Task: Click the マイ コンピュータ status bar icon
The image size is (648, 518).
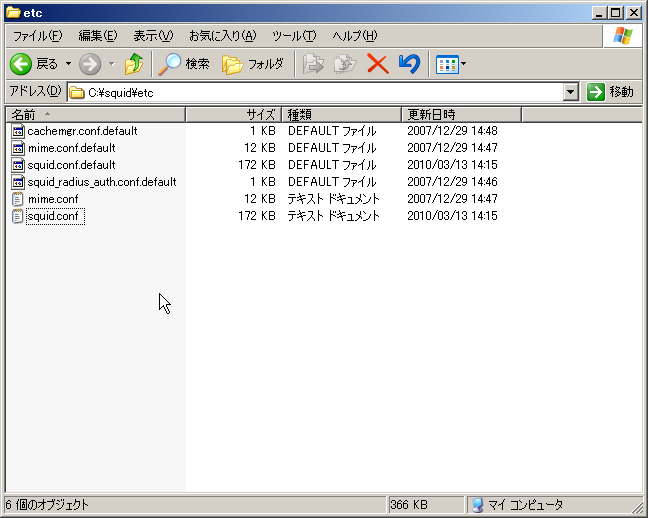Action: point(477,505)
